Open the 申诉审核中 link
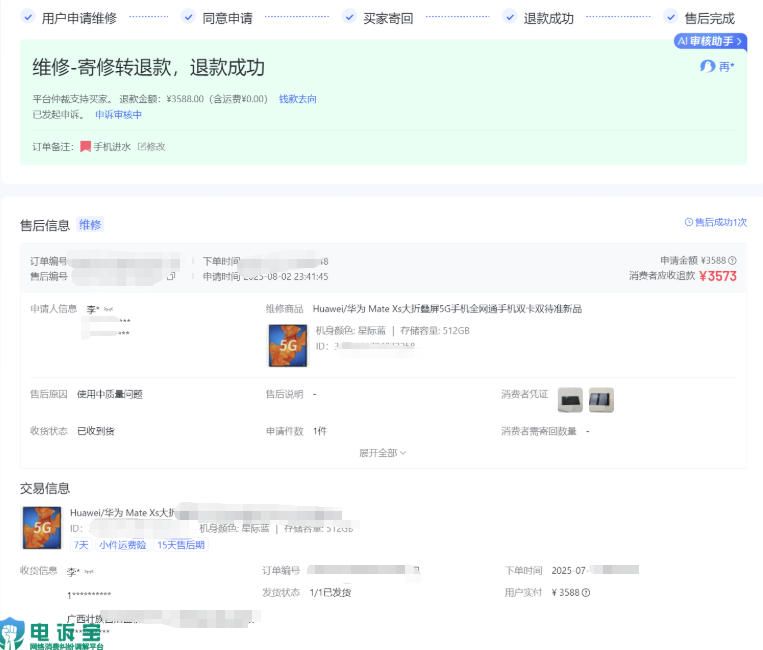The width and height of the screenshot is (763, 650). [x=118, y=115]
